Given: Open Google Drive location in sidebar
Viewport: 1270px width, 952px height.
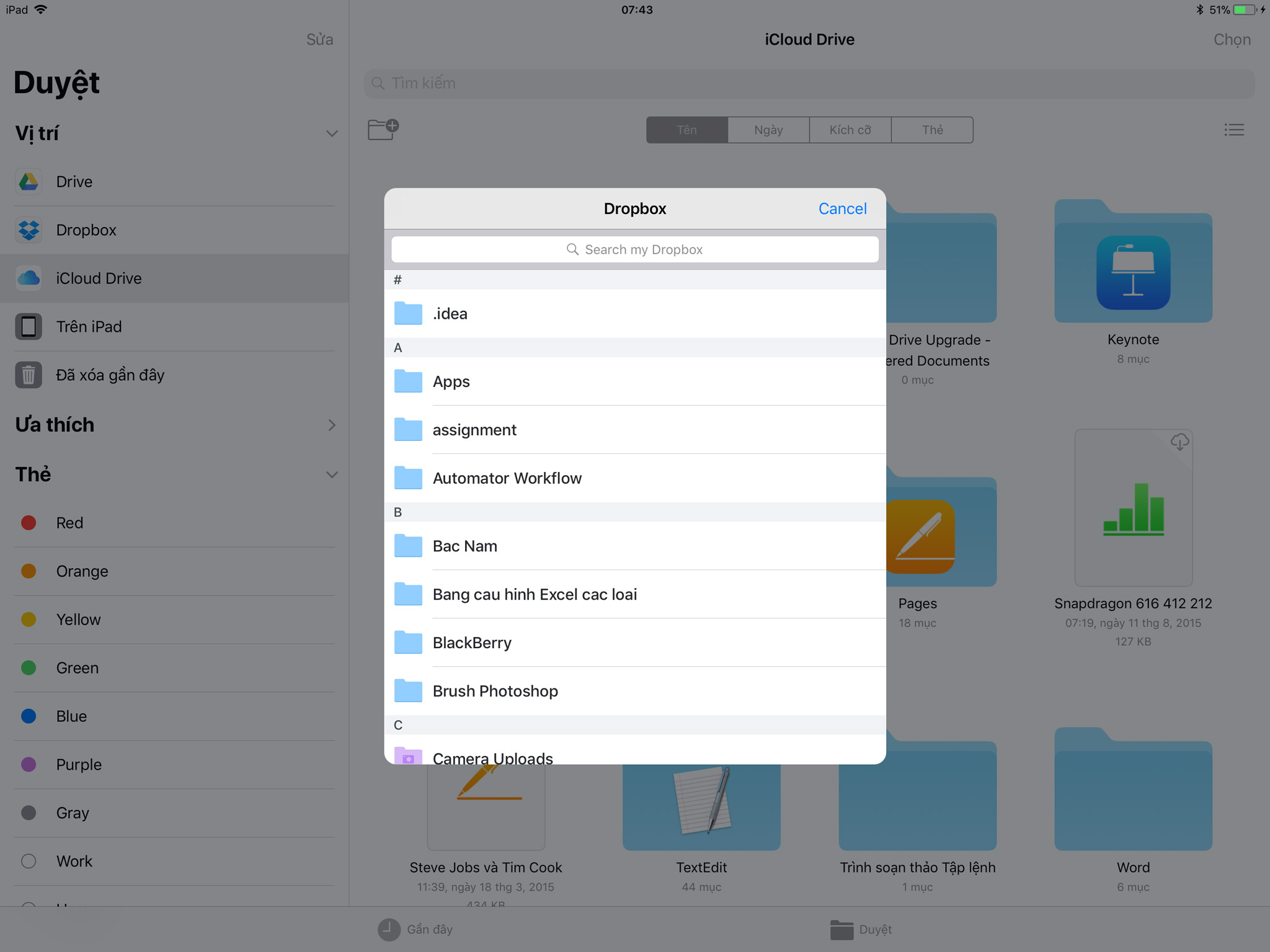Looking at the screenshot, I should [x=174, y=182].
